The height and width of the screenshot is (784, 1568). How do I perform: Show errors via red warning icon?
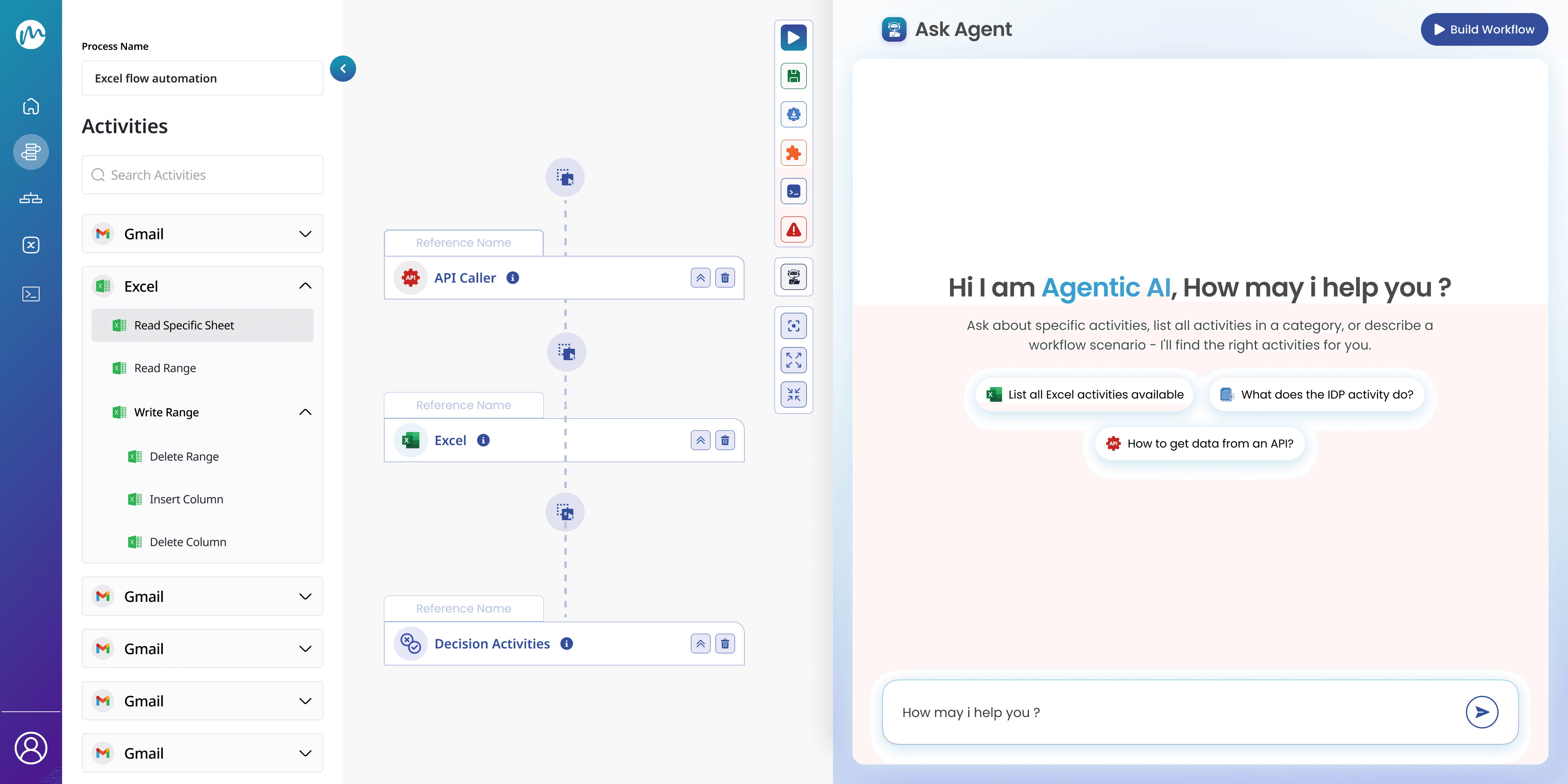point(794,230)
